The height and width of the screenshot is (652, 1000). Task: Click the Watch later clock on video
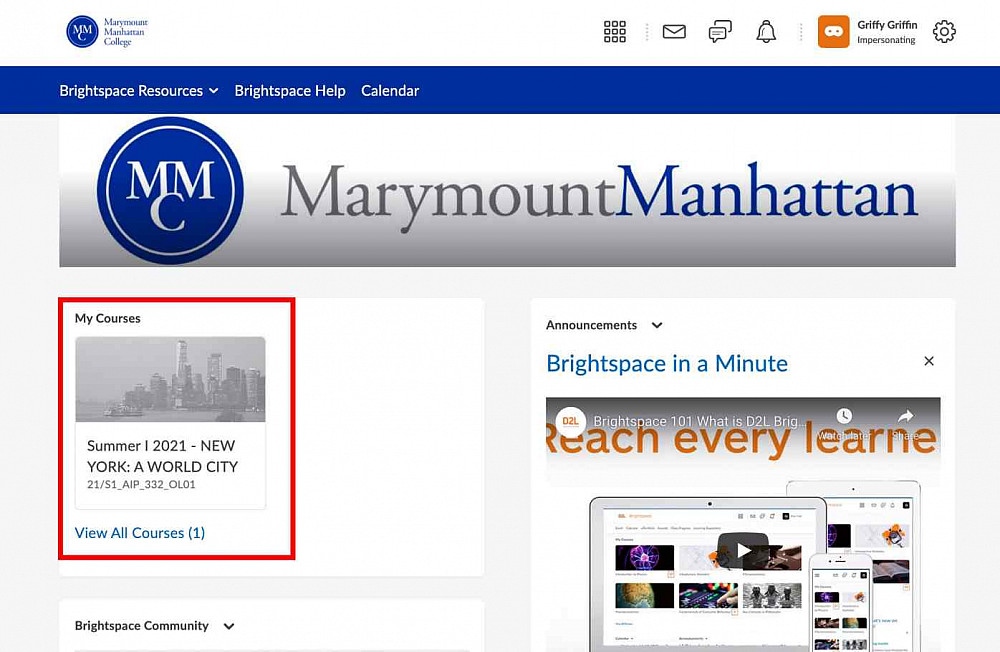[x=844, y=417]
